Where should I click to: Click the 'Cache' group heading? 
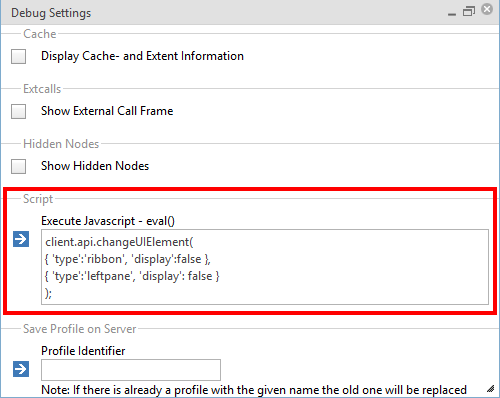pos(40,34)
